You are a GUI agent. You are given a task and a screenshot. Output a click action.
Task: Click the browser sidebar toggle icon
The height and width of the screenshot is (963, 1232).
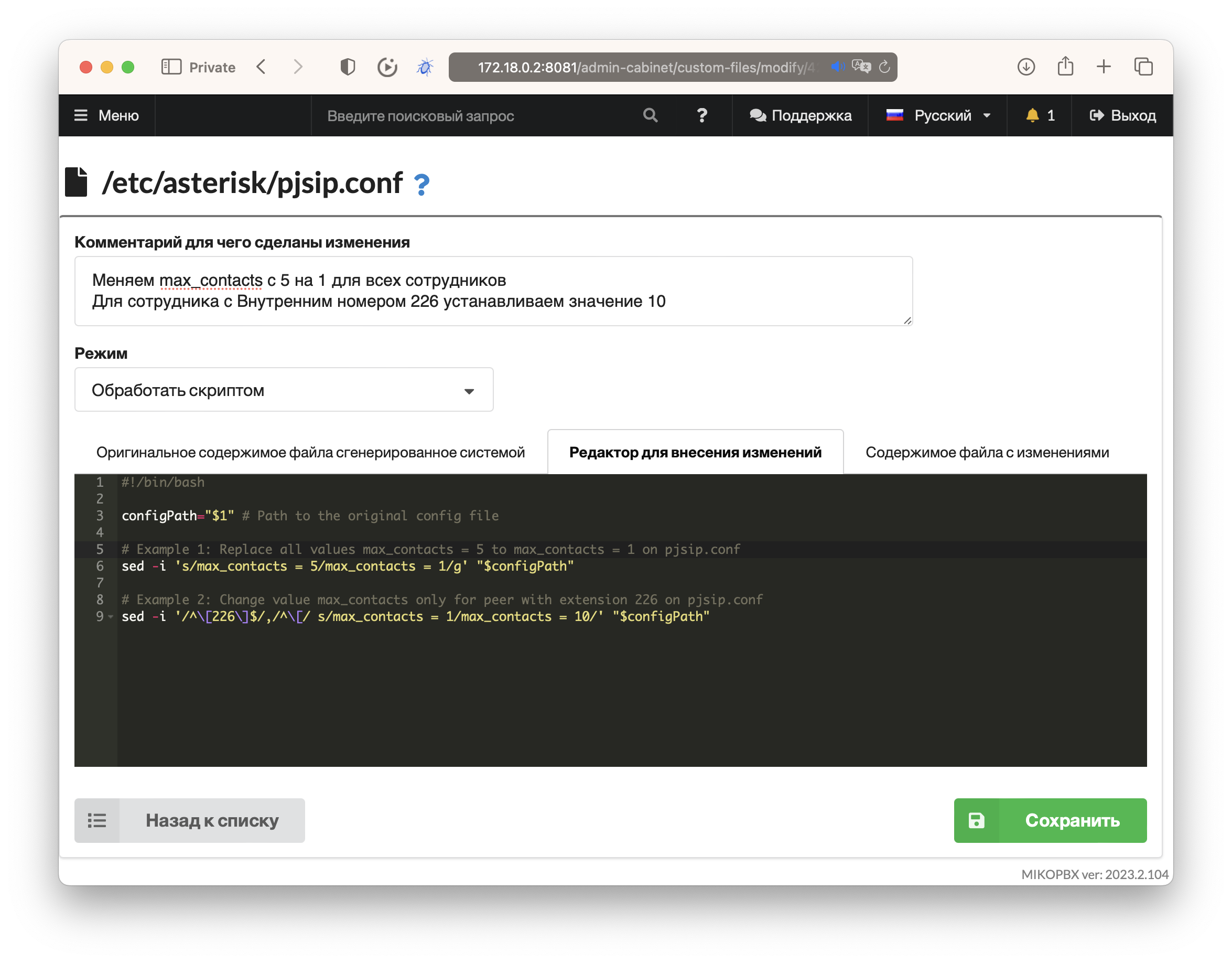click(x=171, y=67)
